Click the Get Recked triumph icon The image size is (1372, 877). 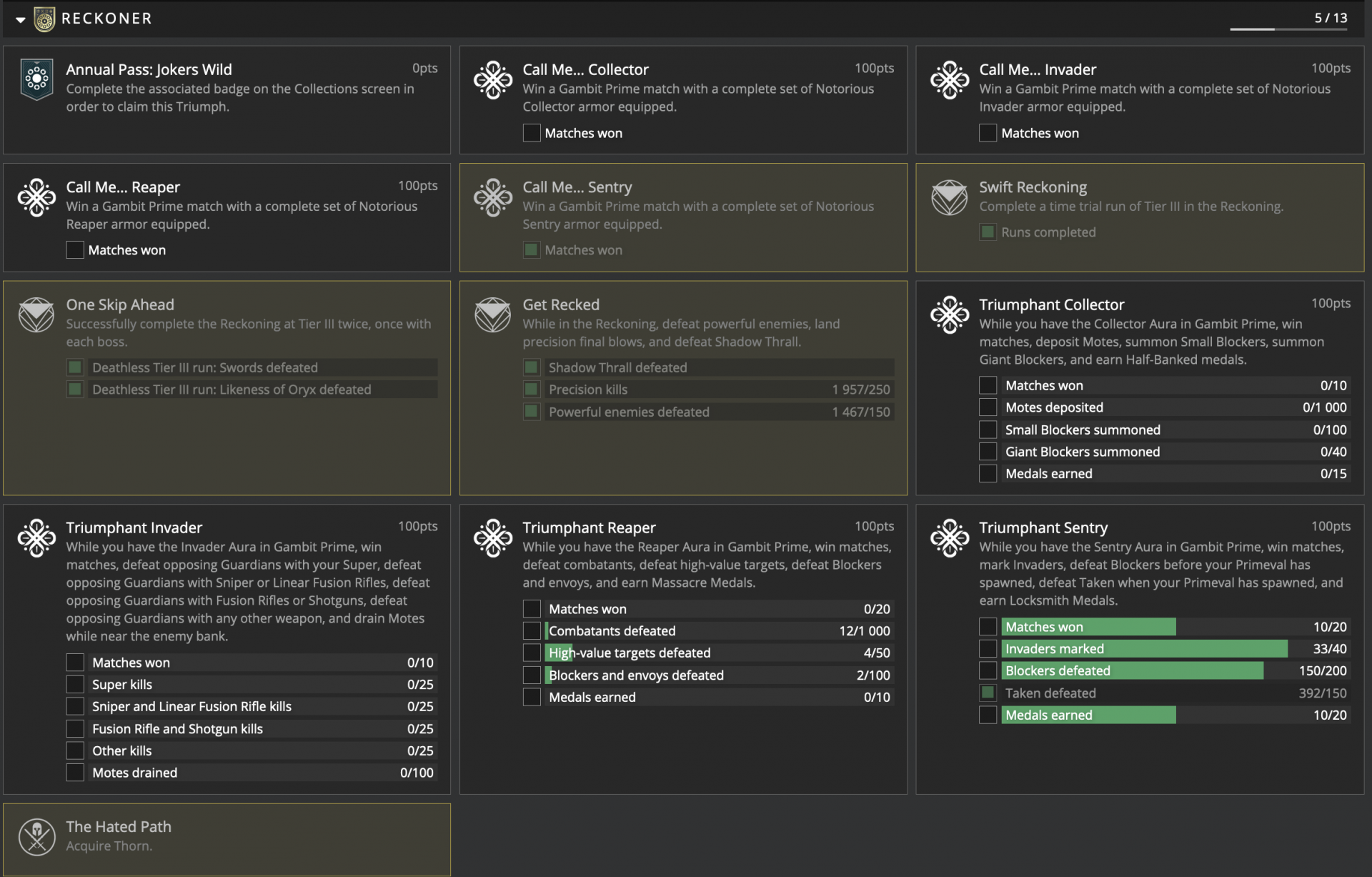pos(493,314)
